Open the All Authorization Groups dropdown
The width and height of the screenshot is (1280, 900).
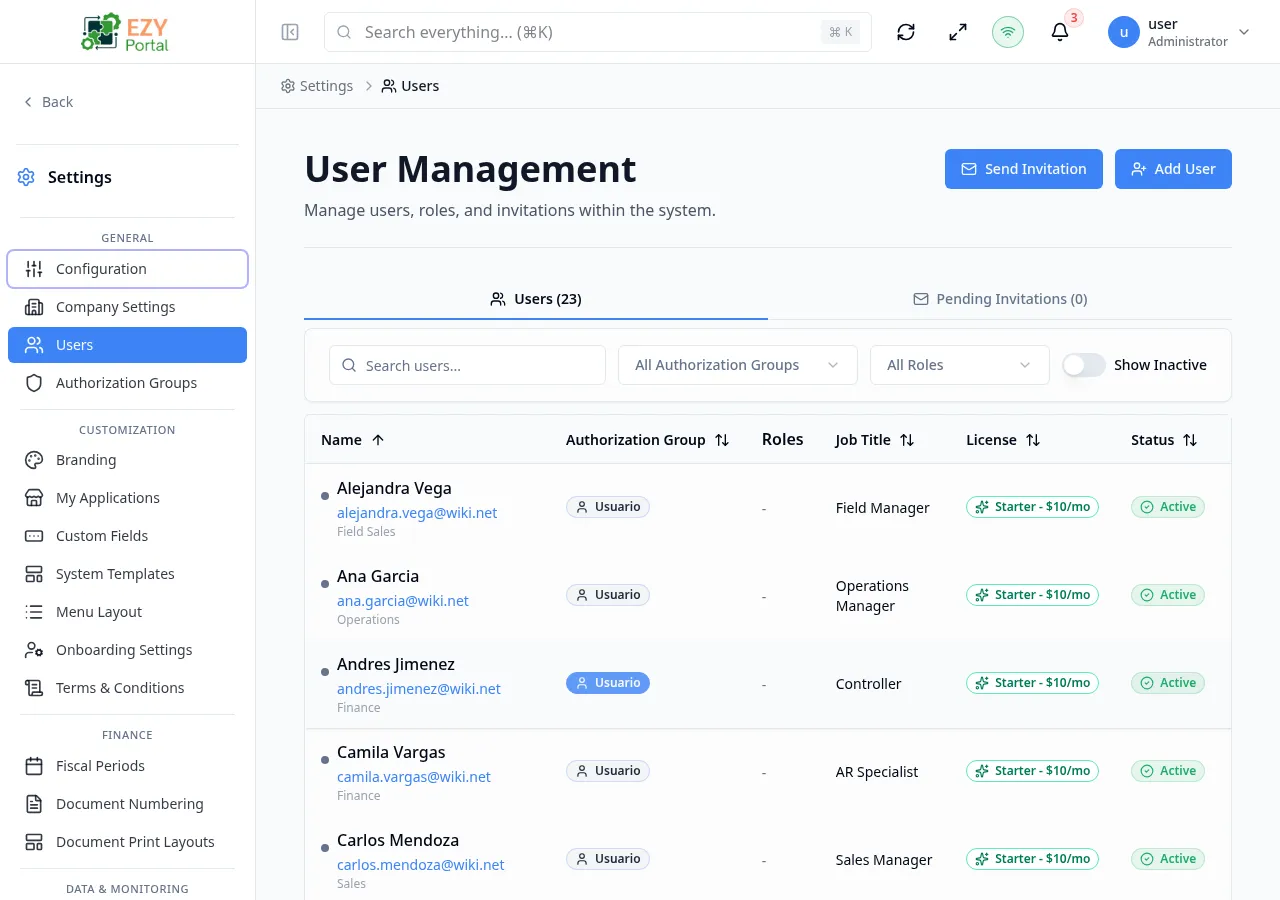(738, 365)
